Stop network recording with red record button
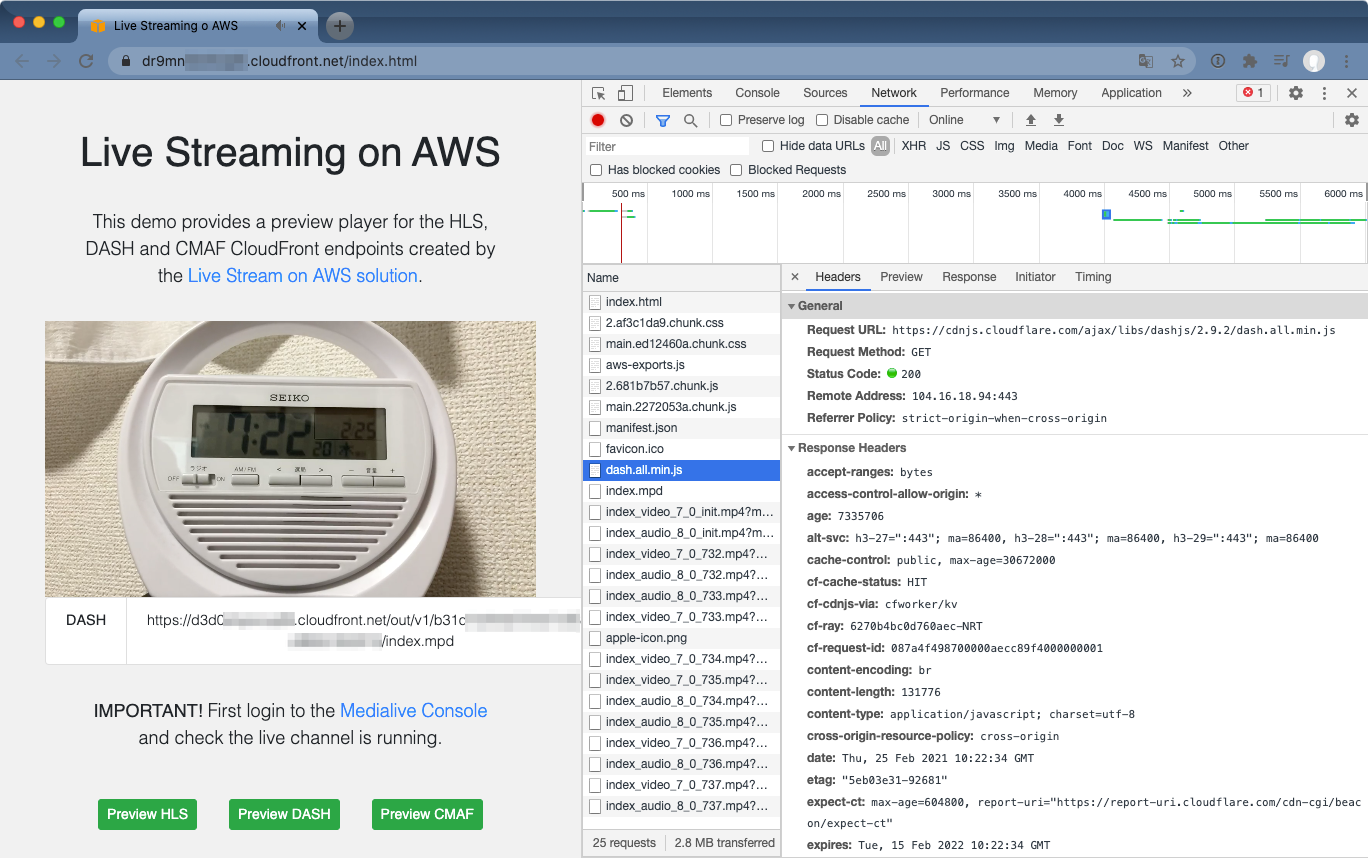Image resolution: width=1368 pixels, height=858 pixels. coord(597,120)
